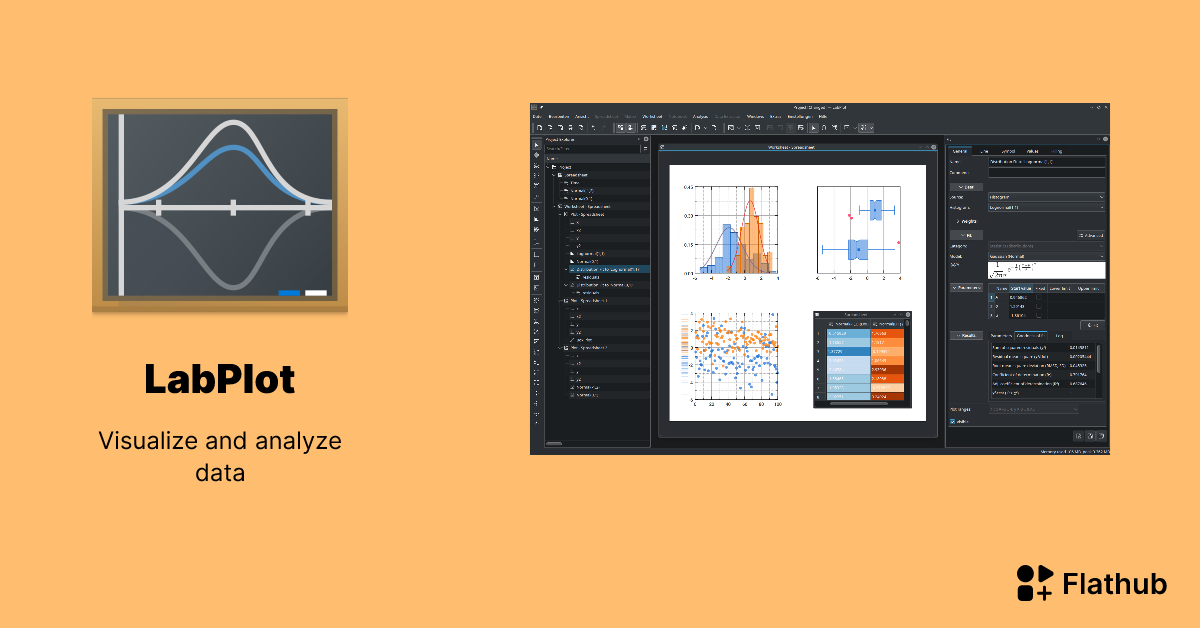The width and height of the screenshot is (1200, 628).
Task: Click the Redo icon on the main toolbar
Action: coord(603,127)
